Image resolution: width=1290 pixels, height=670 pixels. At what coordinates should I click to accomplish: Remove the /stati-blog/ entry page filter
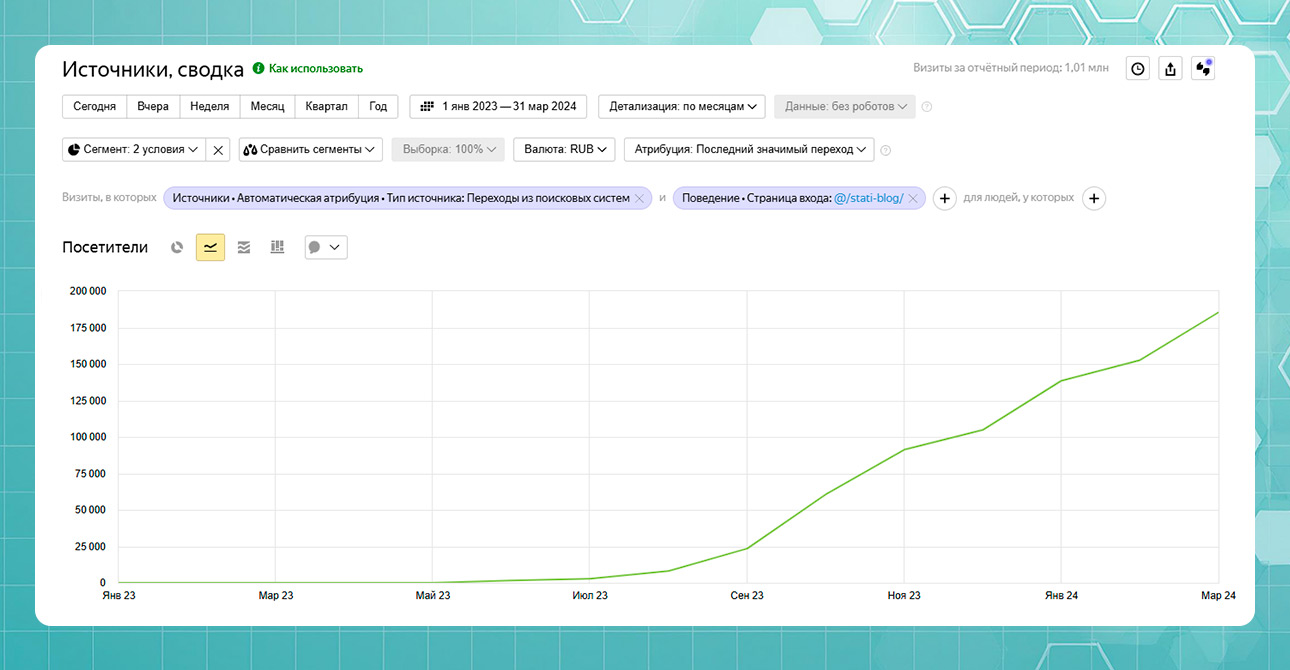[912, 198]
